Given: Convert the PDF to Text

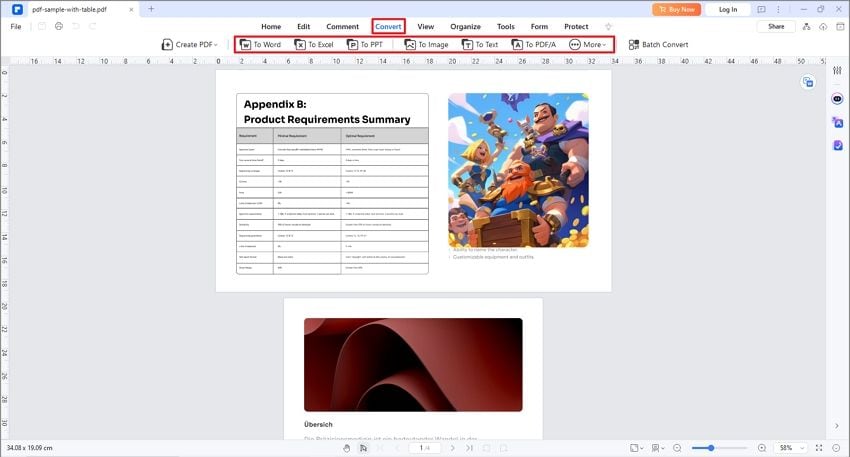Looking at the screenshot, I should pos(480,44).
